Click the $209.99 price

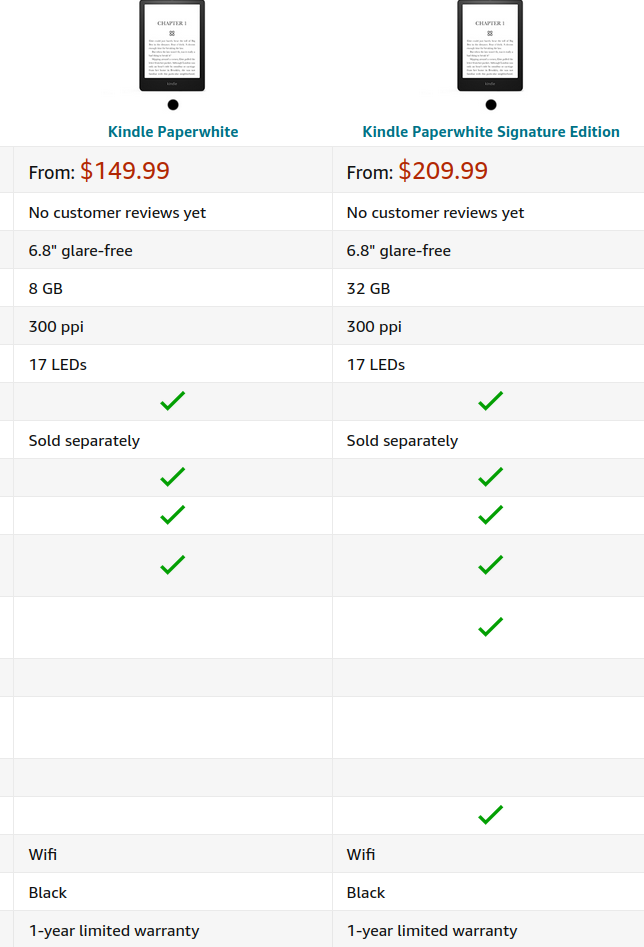point(443,171)
